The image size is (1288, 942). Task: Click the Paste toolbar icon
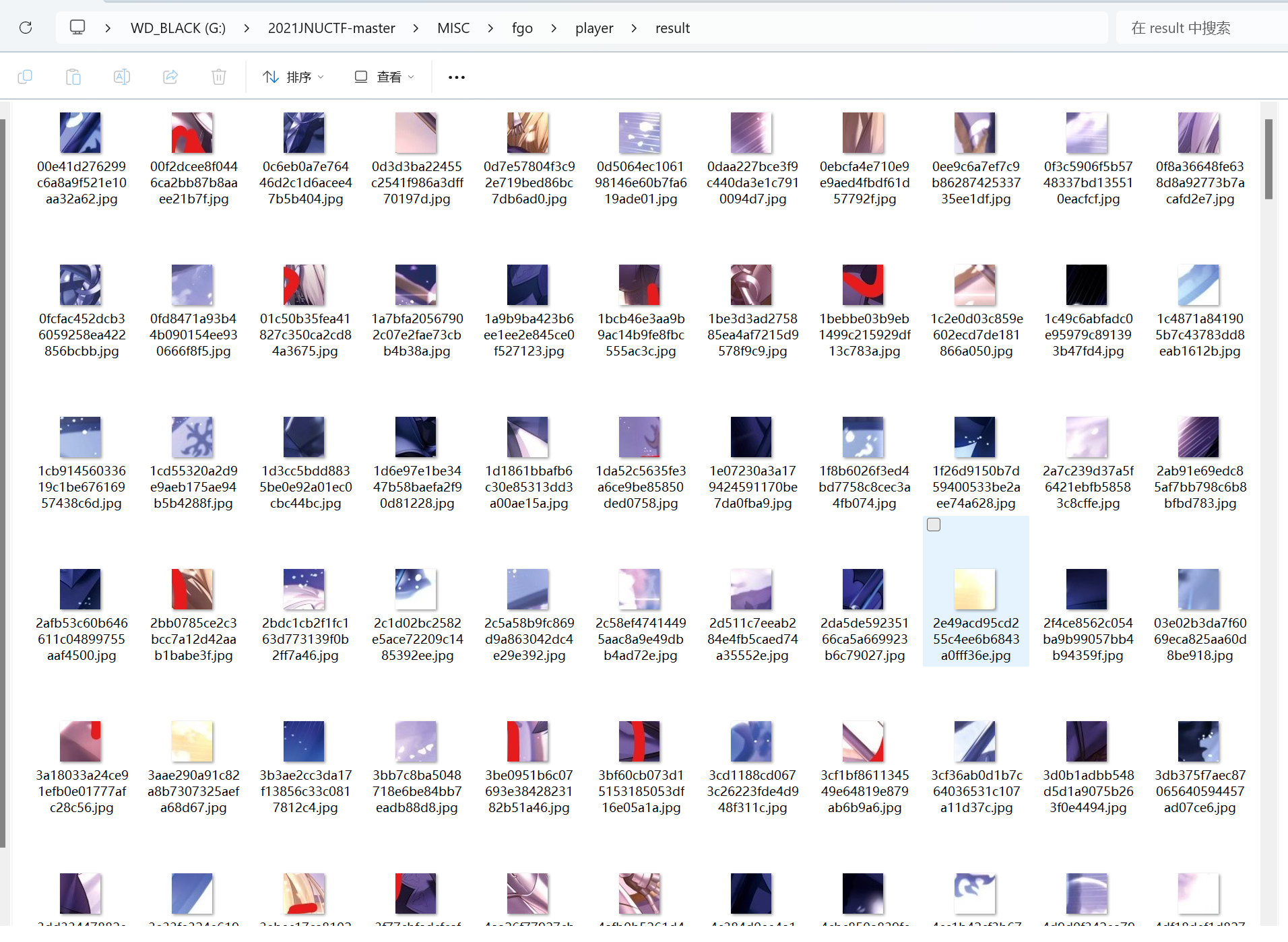pos(73,77)
